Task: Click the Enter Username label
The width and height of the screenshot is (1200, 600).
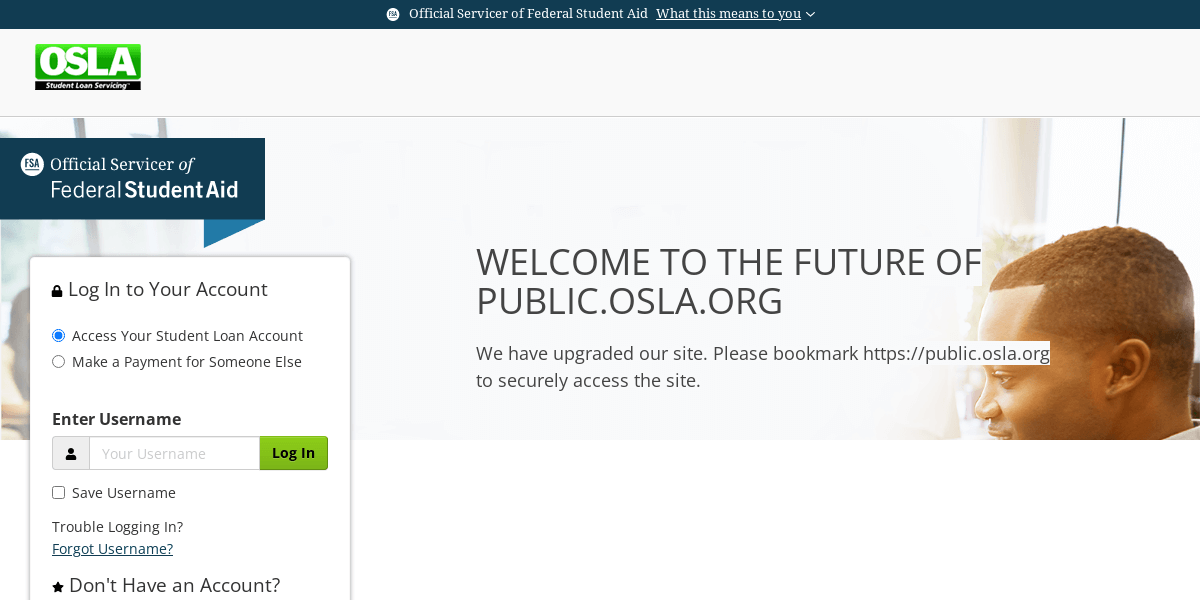Action: click(116, 419)
